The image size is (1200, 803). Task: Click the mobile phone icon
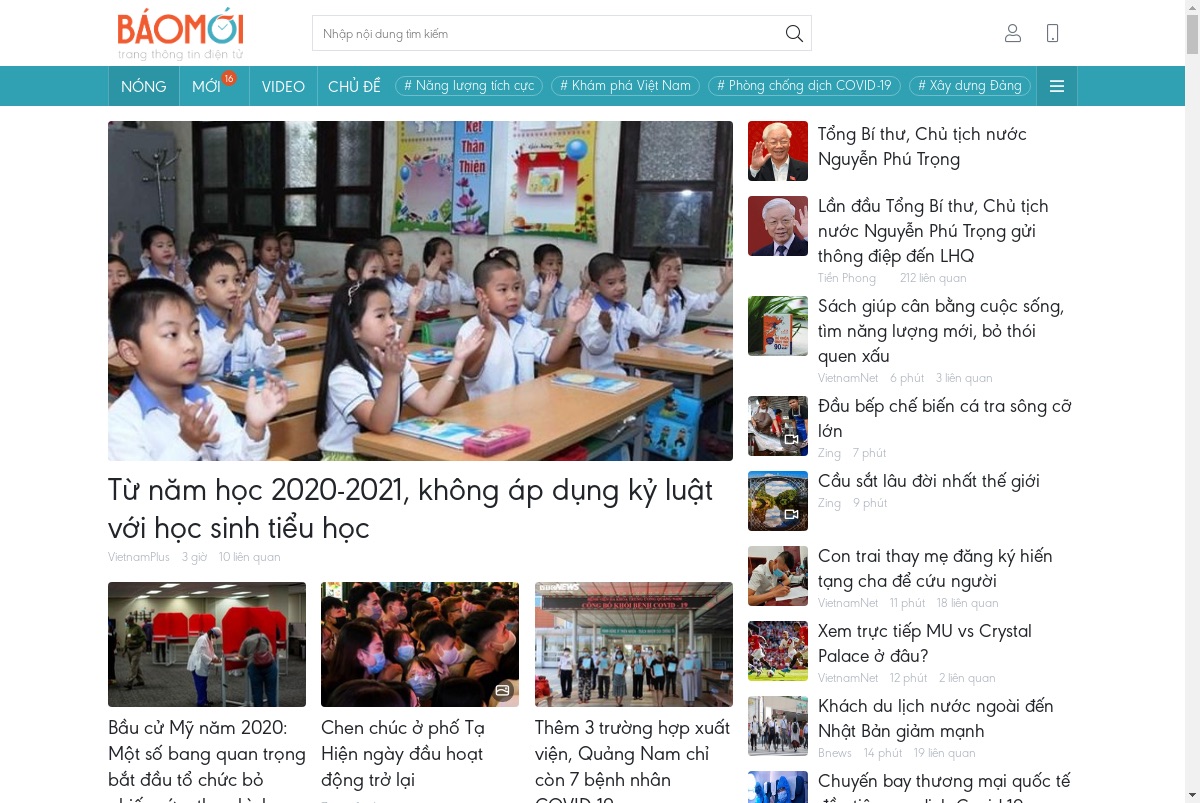1052,33
